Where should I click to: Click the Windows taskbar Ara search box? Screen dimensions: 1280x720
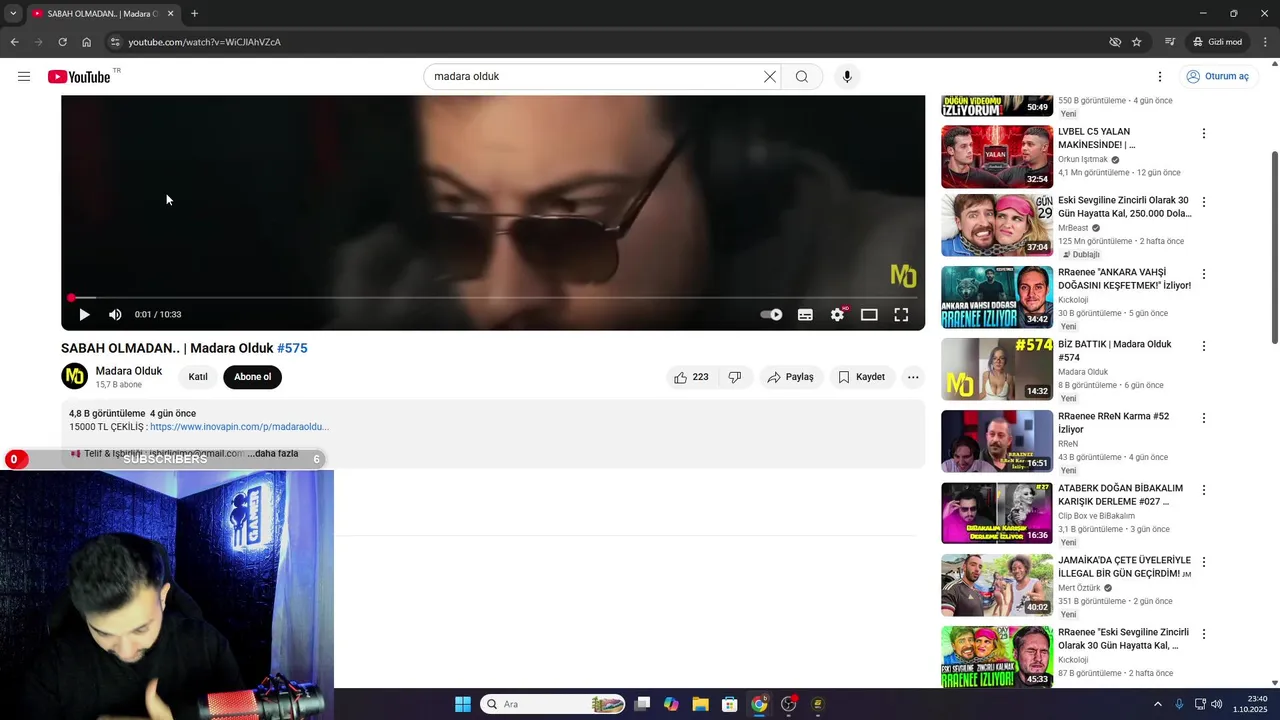[553, 704]
